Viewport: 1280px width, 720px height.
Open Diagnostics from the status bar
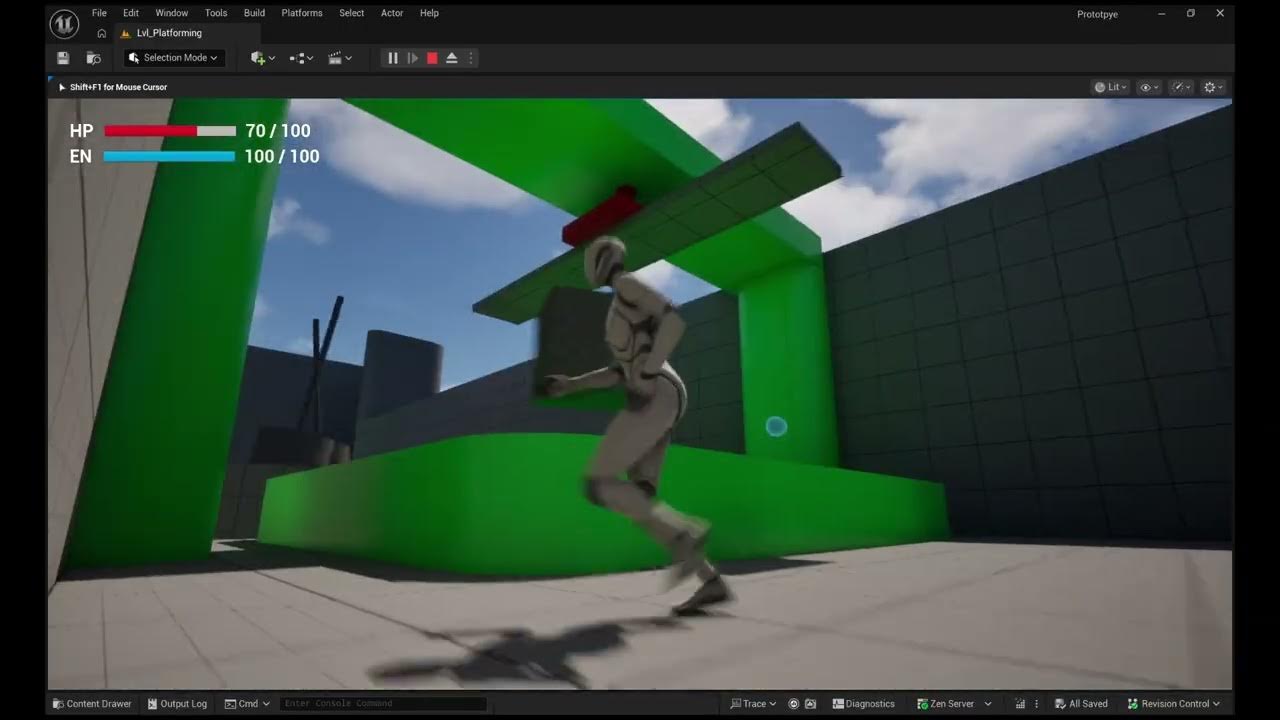(864, 704)
